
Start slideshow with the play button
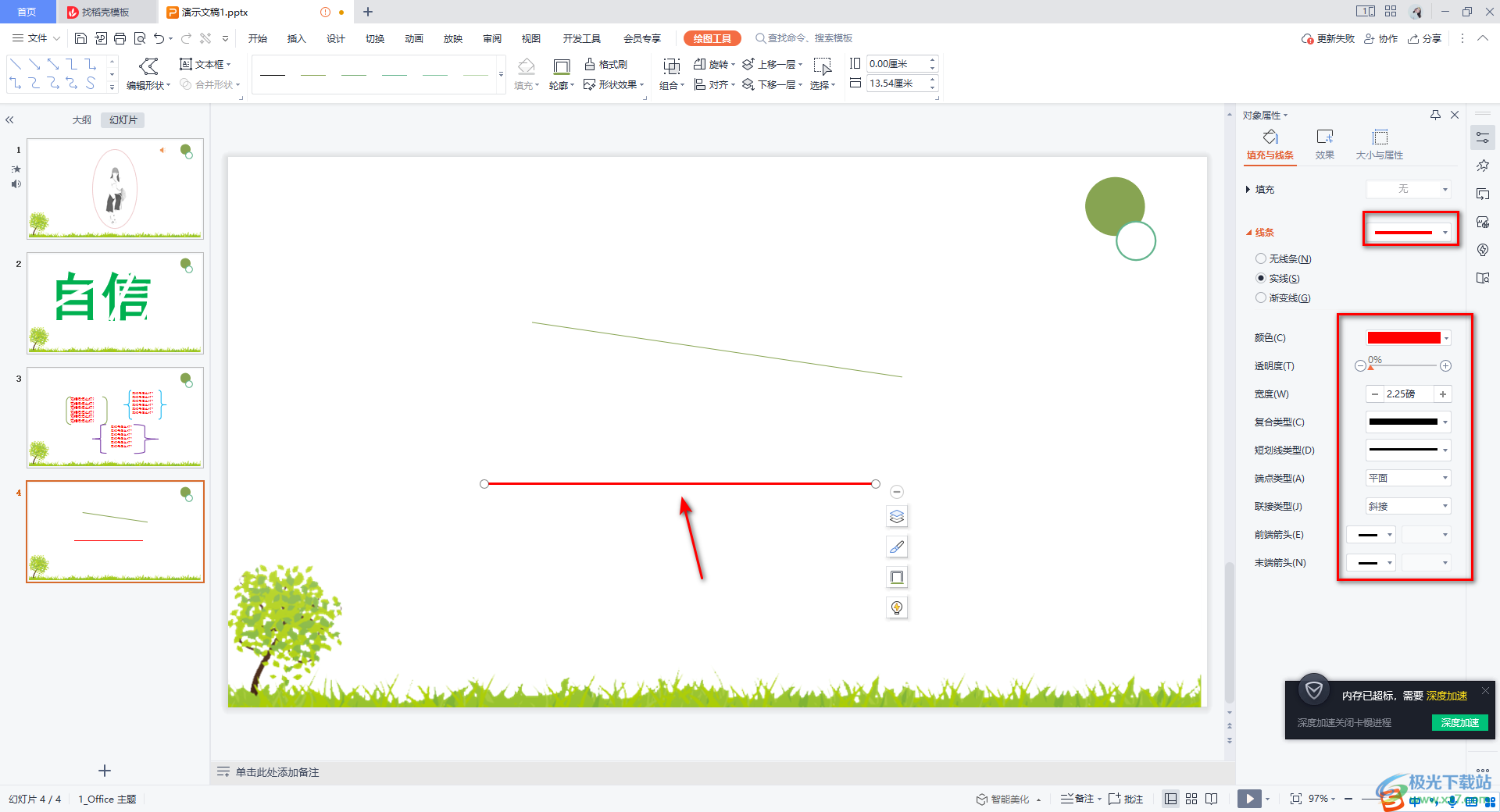[1249, 799]
